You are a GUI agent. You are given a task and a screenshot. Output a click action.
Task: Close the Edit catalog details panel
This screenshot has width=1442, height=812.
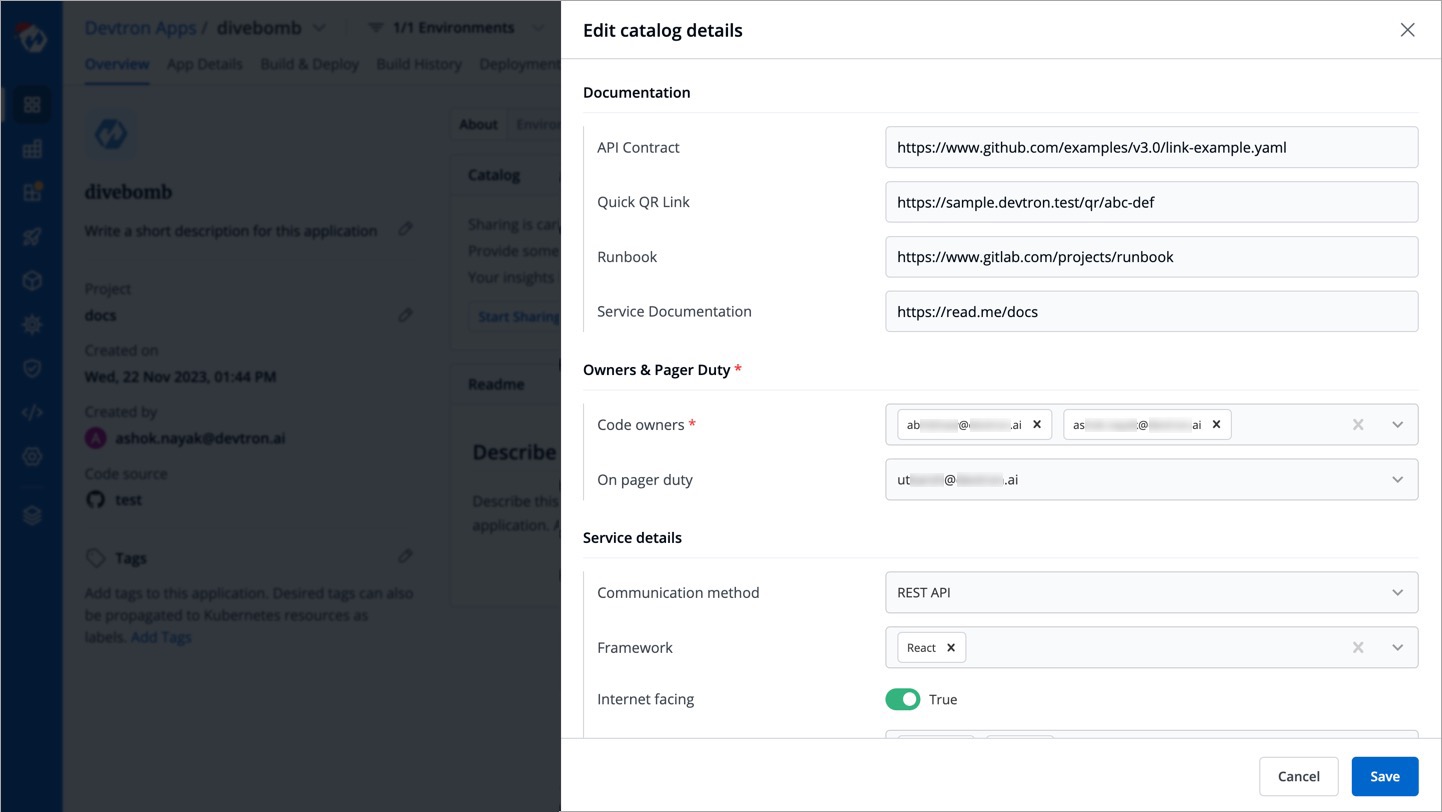(1407, 30)
